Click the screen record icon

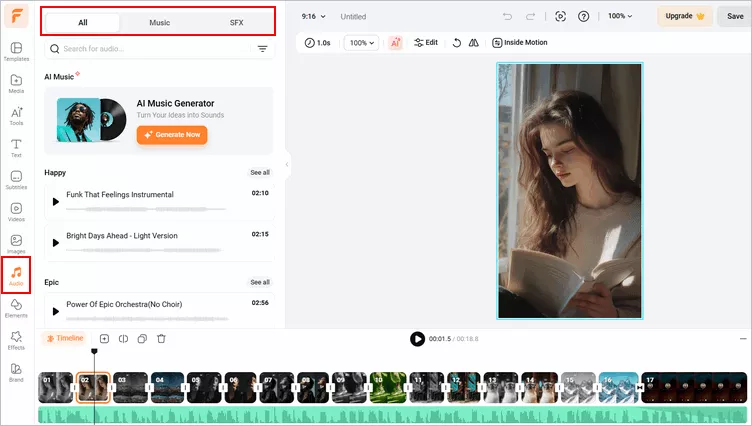(560, 16)
